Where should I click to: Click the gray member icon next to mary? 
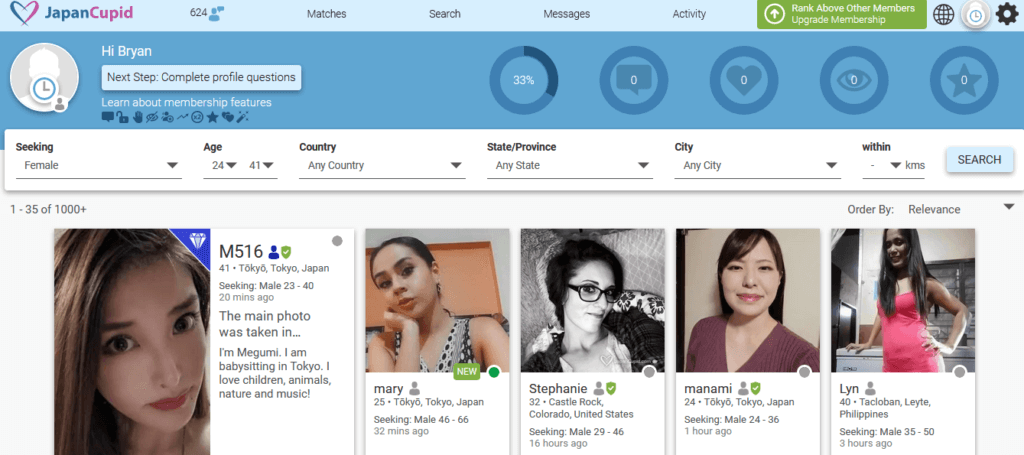tap(415, 388)
